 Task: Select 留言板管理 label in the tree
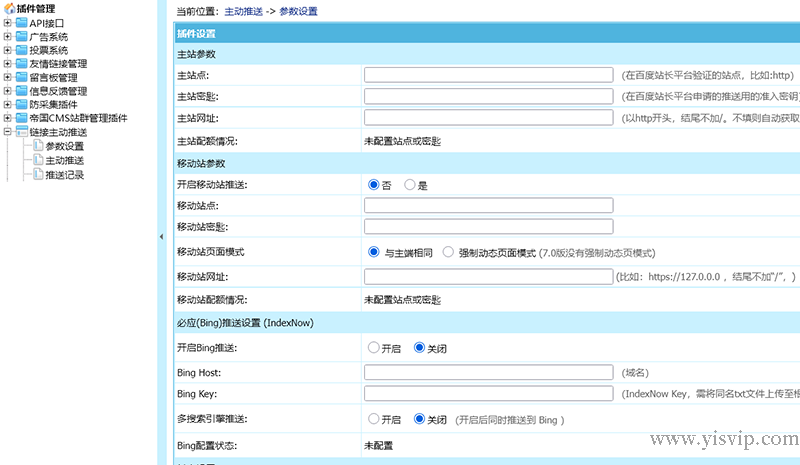[54, 78]
